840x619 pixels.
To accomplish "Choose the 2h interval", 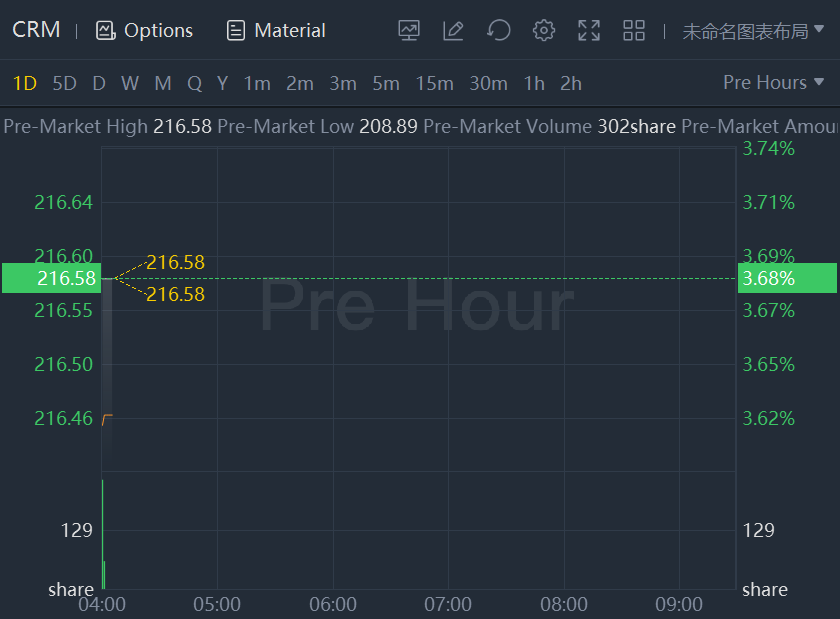I will click(x=571, y=83).
